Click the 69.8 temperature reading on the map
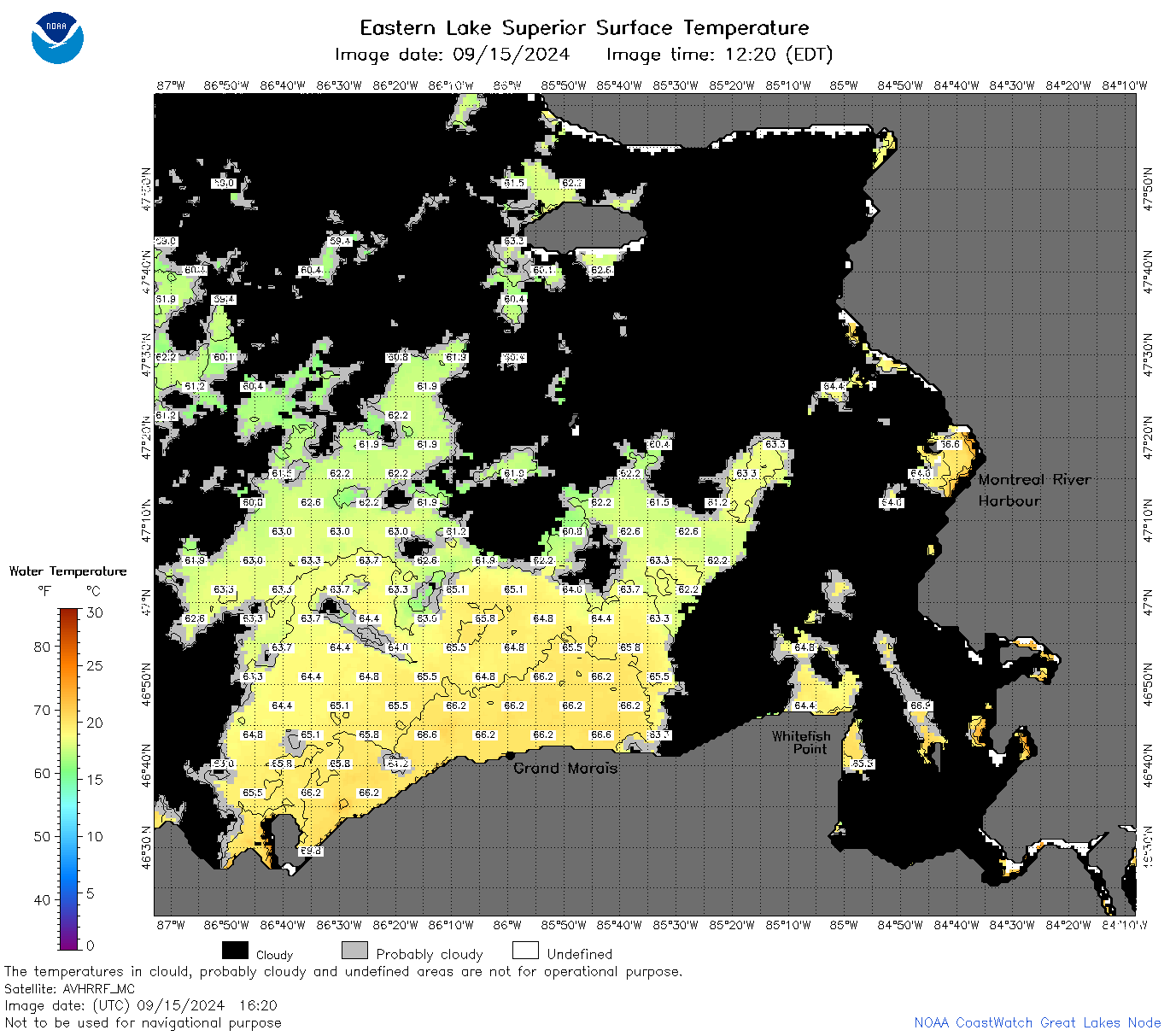 click(x=311, y=851)
